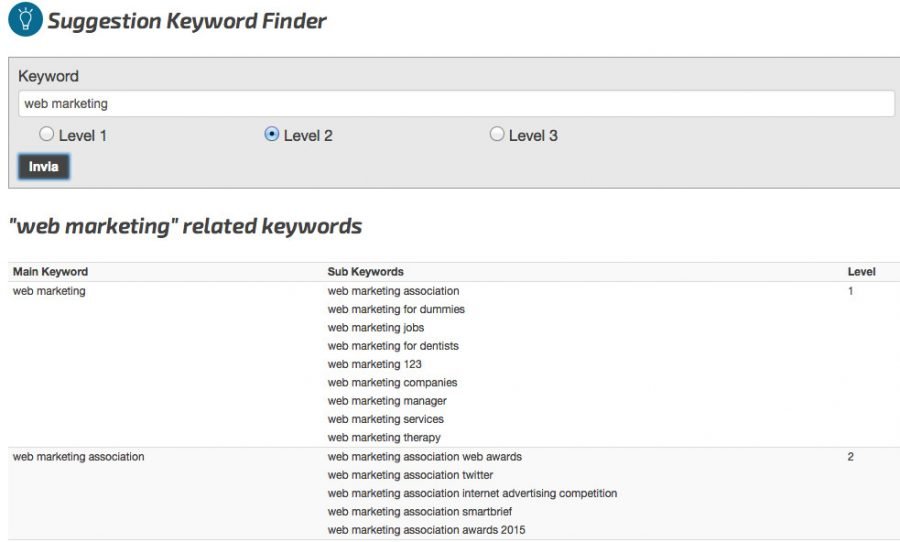Click 'web marketing companies' entry
This screenshot has height=542, width=900.
tap(393, 383)
